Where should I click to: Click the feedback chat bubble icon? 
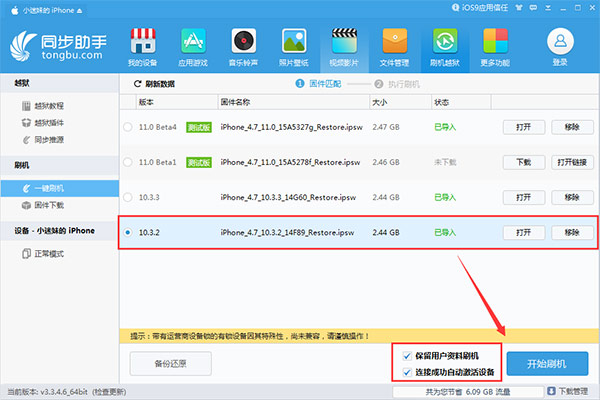(x=533, y=8)
